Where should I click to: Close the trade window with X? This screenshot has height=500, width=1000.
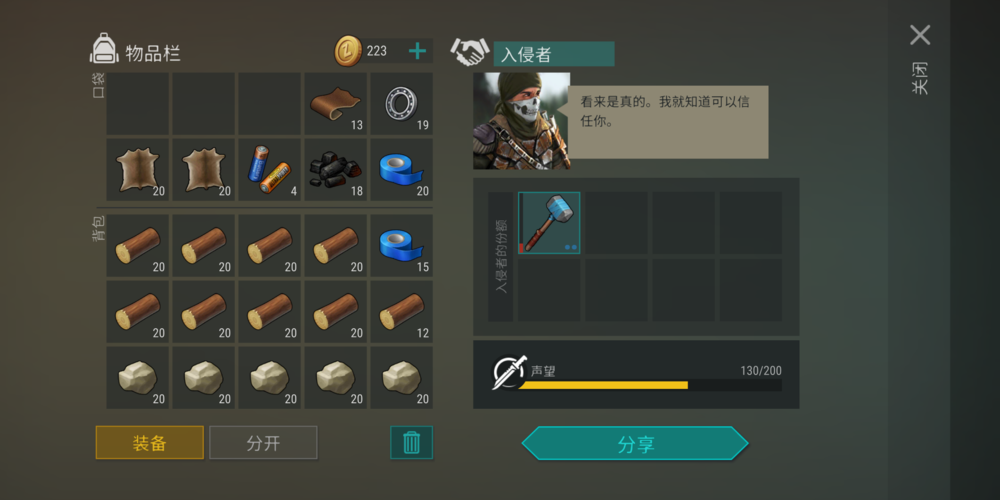pyautogui.click(x=920, y=35)
